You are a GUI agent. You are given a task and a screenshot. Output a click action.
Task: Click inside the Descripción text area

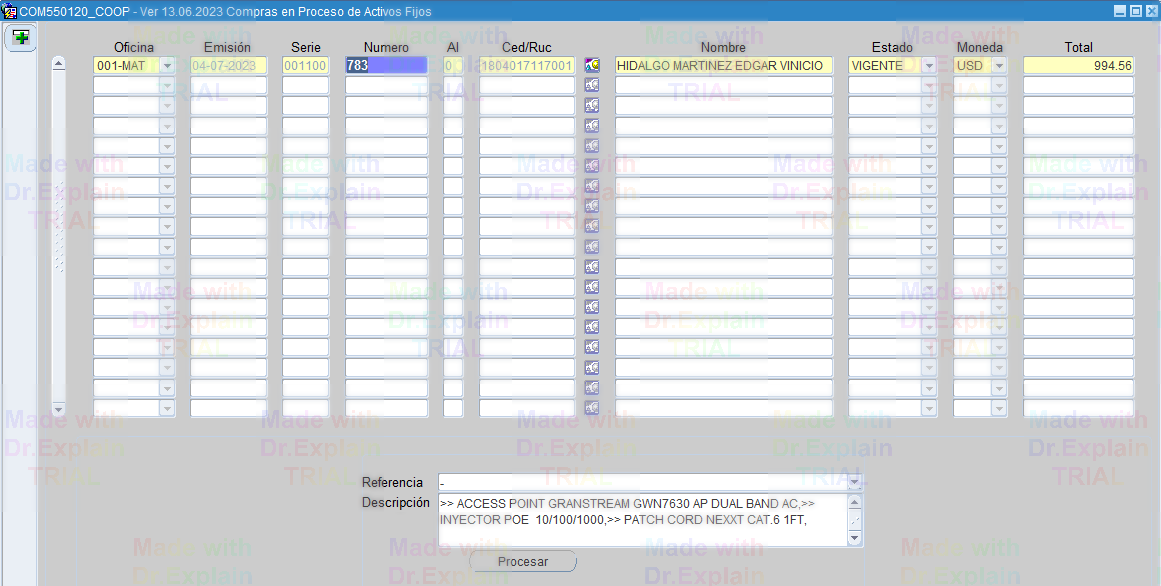coord(642,520)
